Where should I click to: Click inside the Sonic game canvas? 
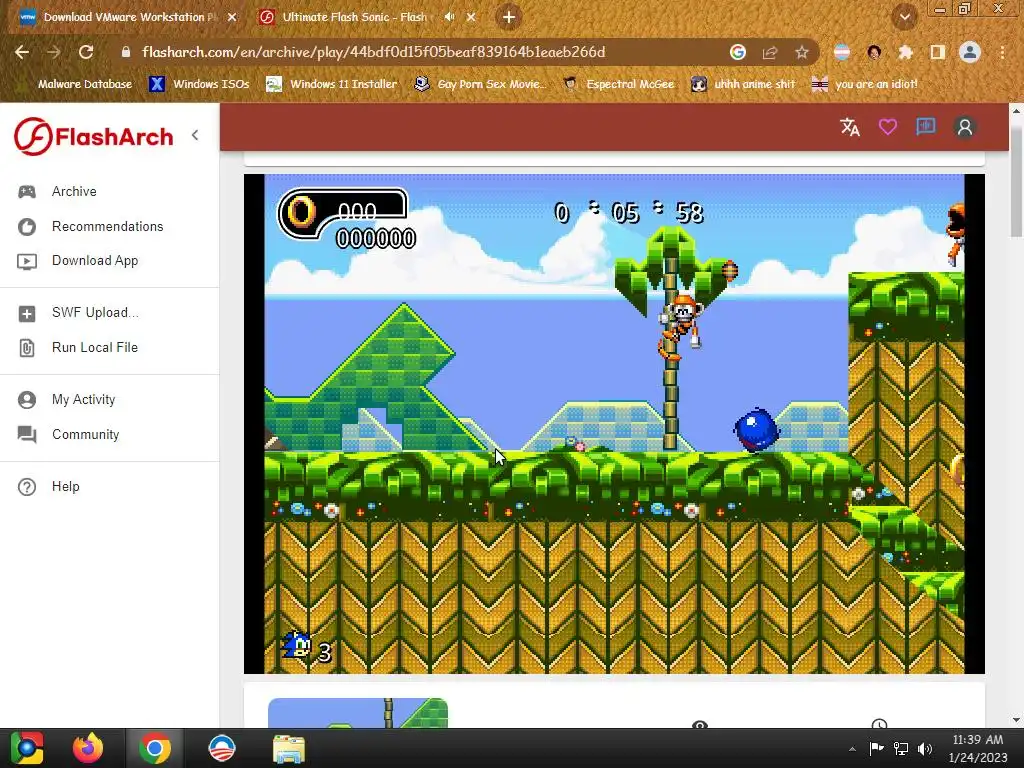point(614,423)
